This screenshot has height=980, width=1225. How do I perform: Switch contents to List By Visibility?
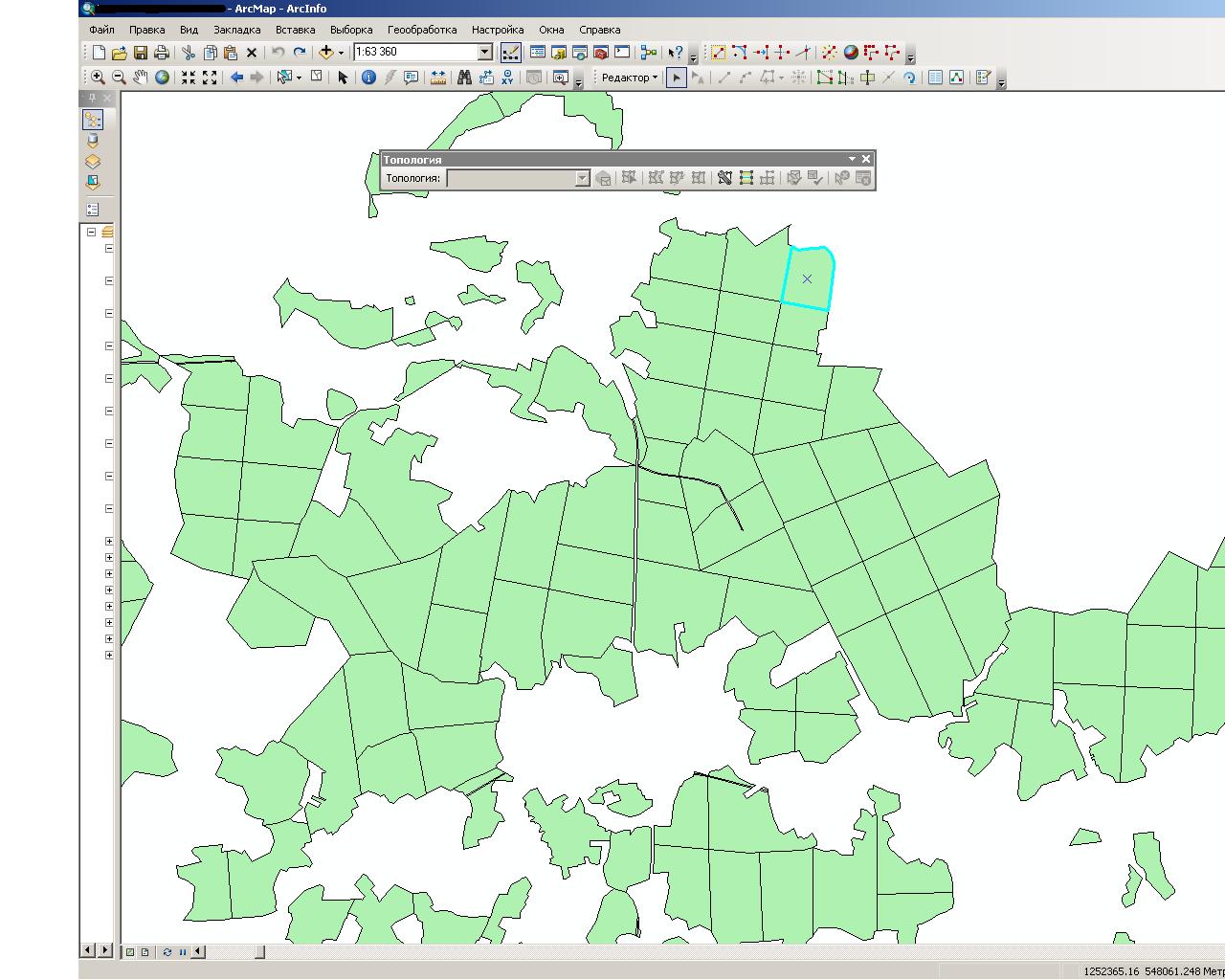click(93, 162)
